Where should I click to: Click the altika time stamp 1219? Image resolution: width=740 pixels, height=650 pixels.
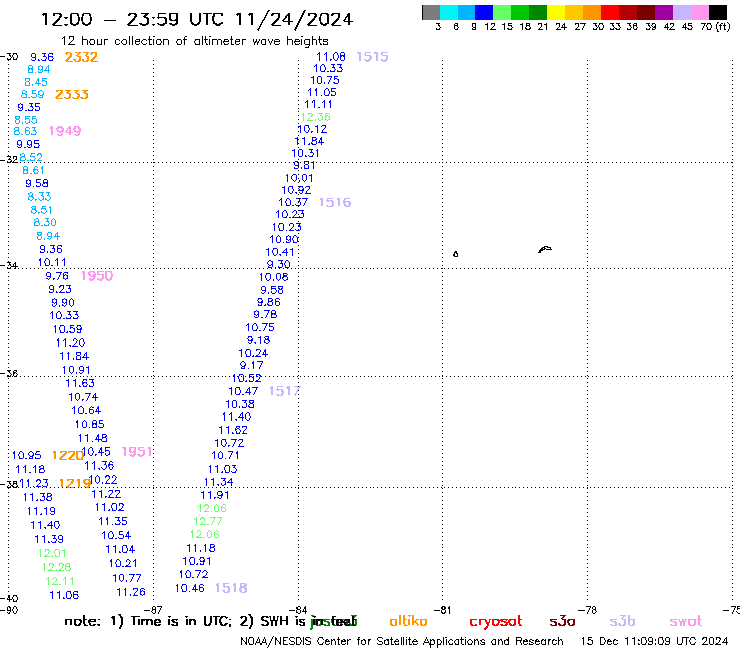75,483
